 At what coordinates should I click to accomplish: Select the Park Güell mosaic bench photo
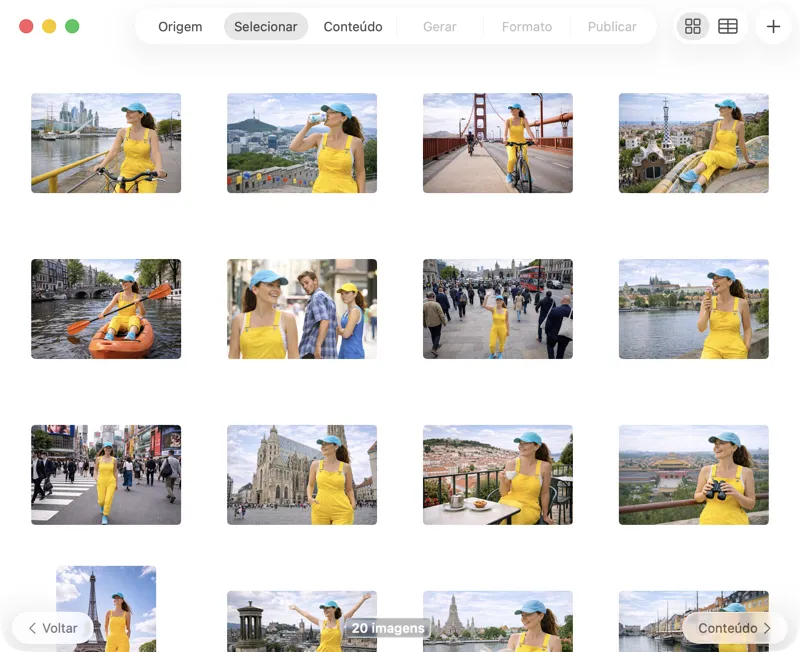694,143
